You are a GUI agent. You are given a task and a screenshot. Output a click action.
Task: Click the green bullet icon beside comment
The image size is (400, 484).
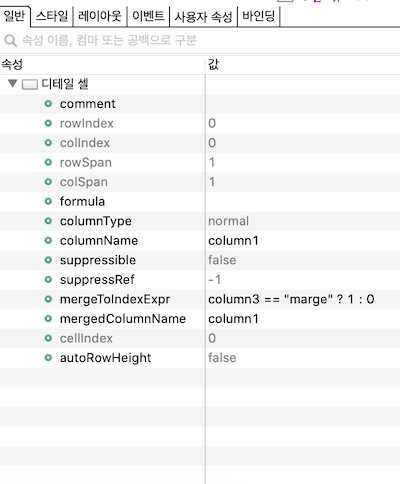pos(48,104)
